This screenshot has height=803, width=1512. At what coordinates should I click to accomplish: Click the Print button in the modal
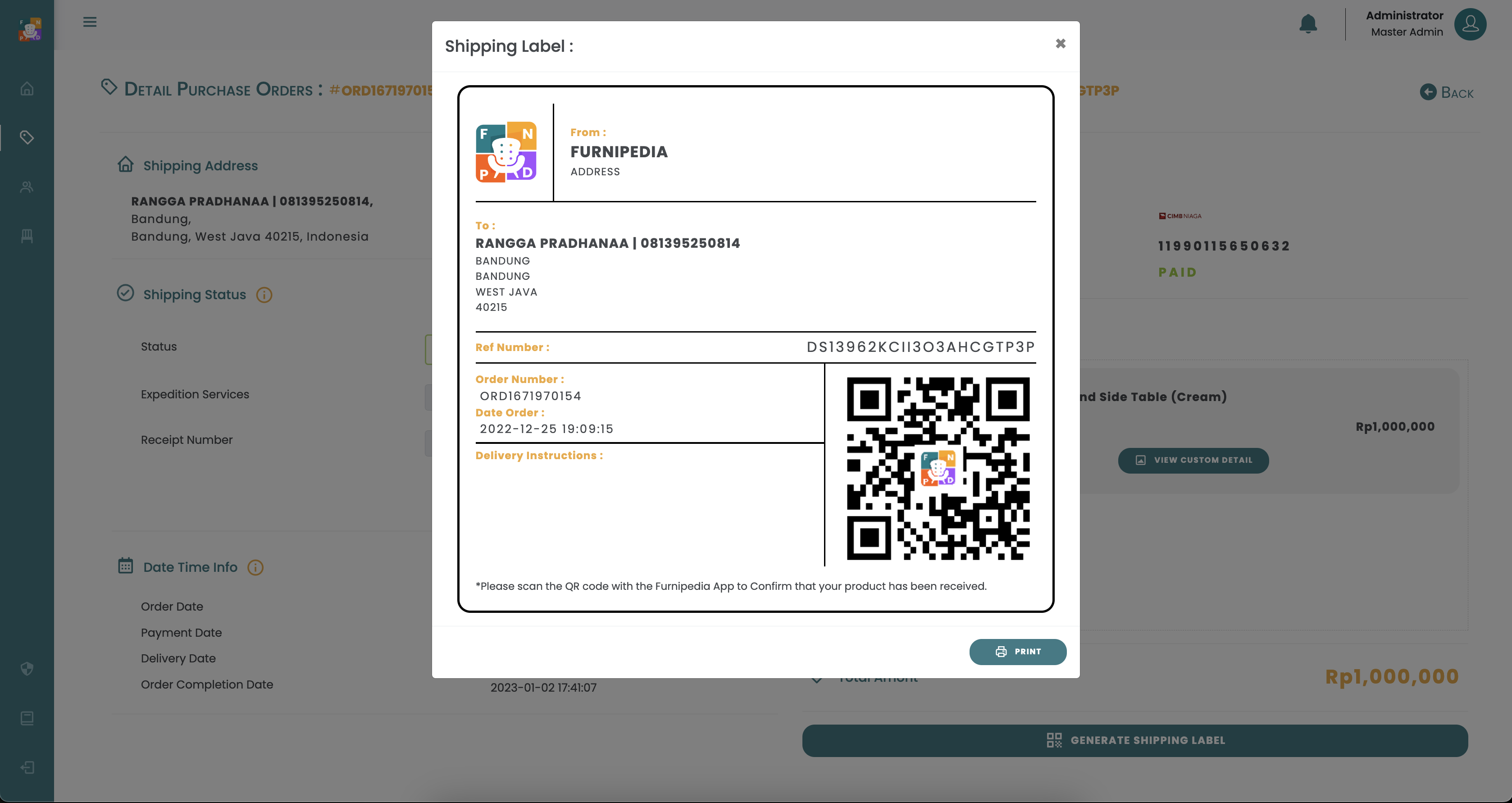(1017, 652)
